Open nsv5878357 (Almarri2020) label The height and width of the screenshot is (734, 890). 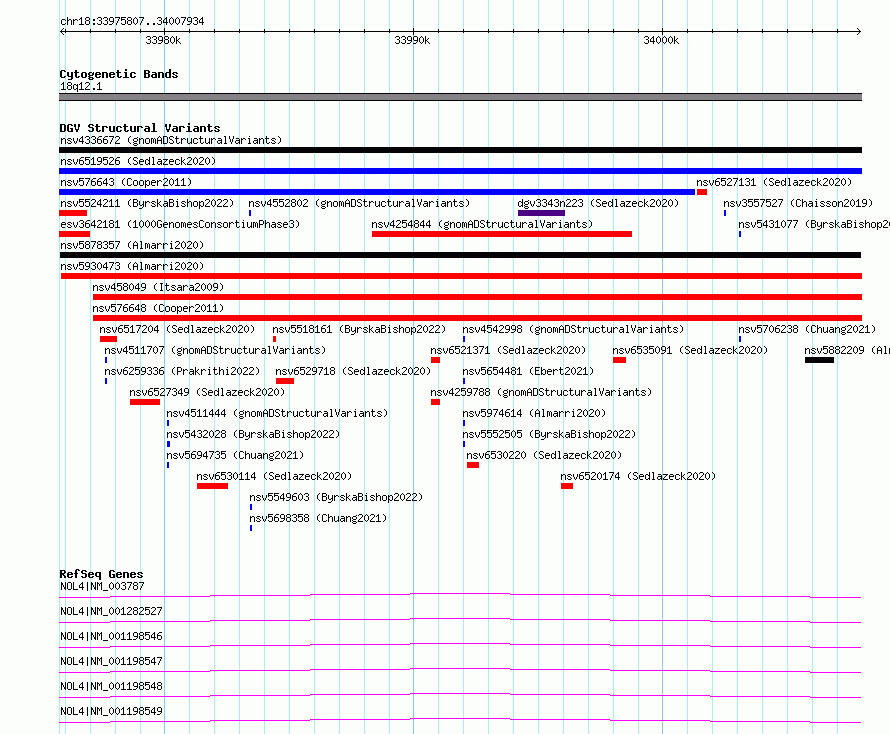click(132, 245)
